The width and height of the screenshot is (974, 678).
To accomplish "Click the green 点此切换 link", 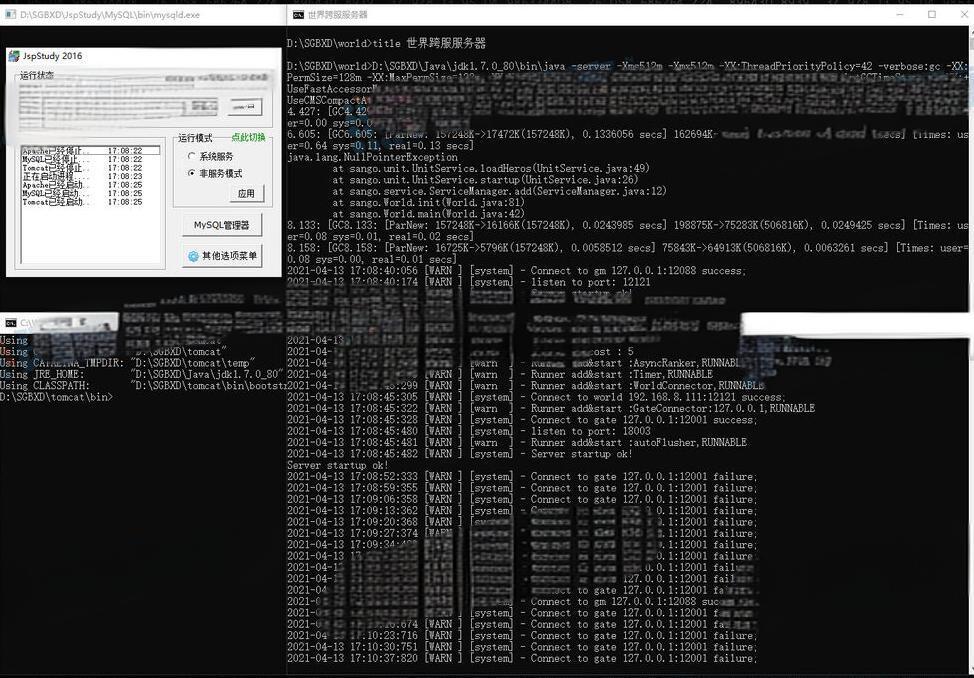I will (248, 138).
